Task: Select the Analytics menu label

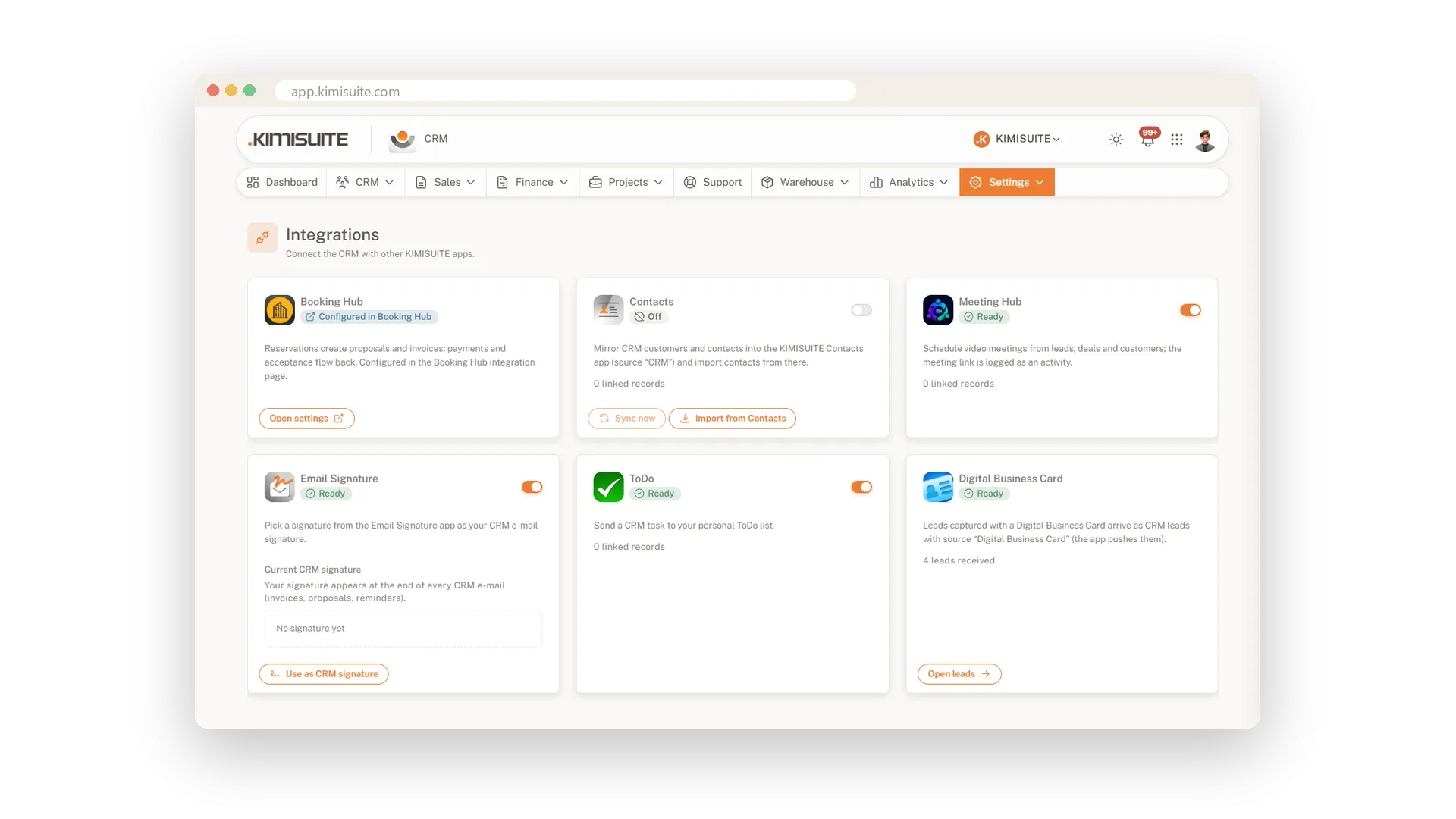Action: point(911,182)
